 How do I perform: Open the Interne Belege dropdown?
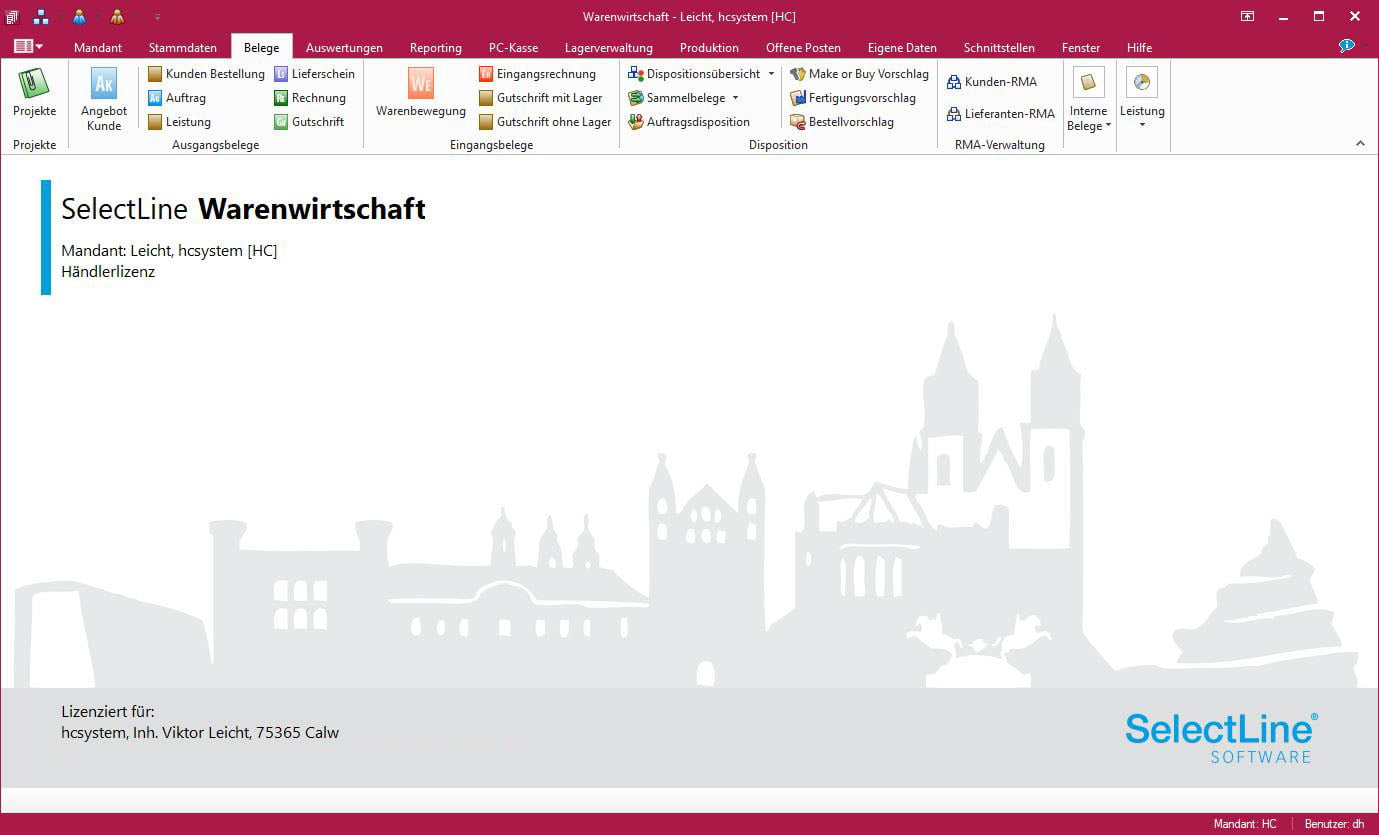click(1088, 98)
